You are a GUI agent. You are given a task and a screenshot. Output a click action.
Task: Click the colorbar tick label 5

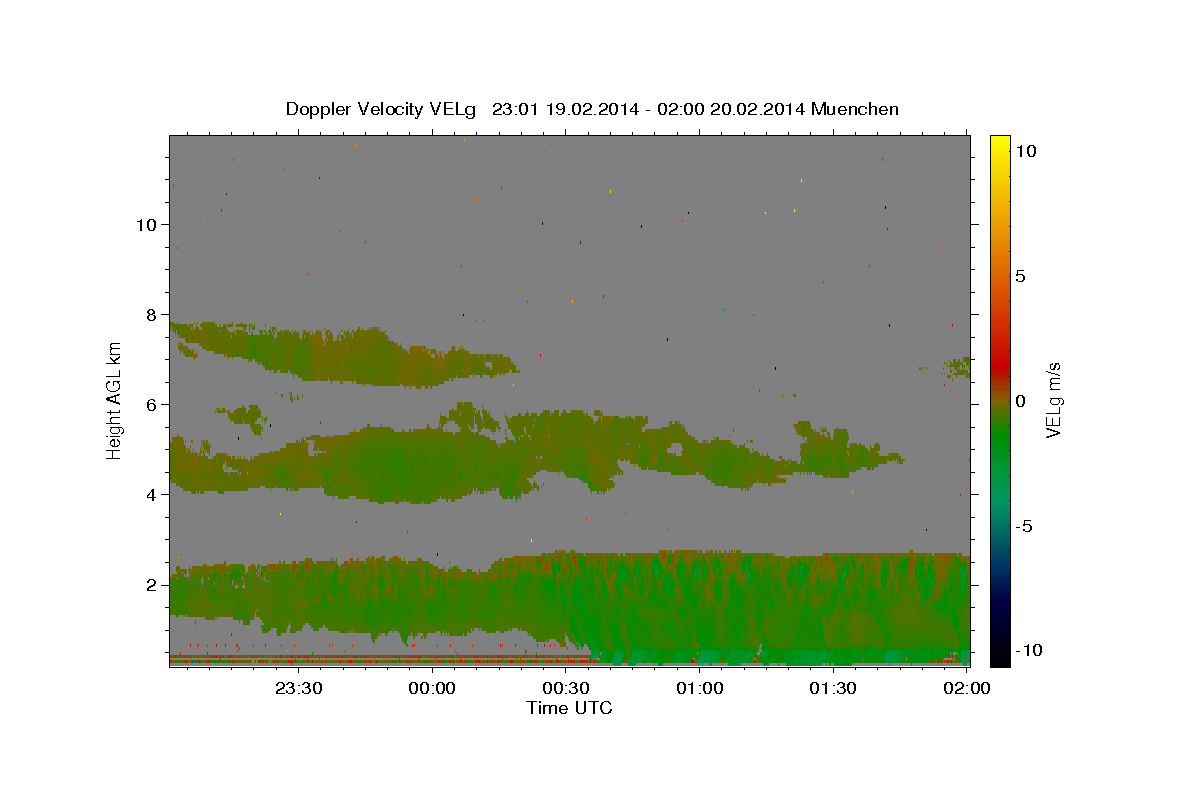[1020, 276]
